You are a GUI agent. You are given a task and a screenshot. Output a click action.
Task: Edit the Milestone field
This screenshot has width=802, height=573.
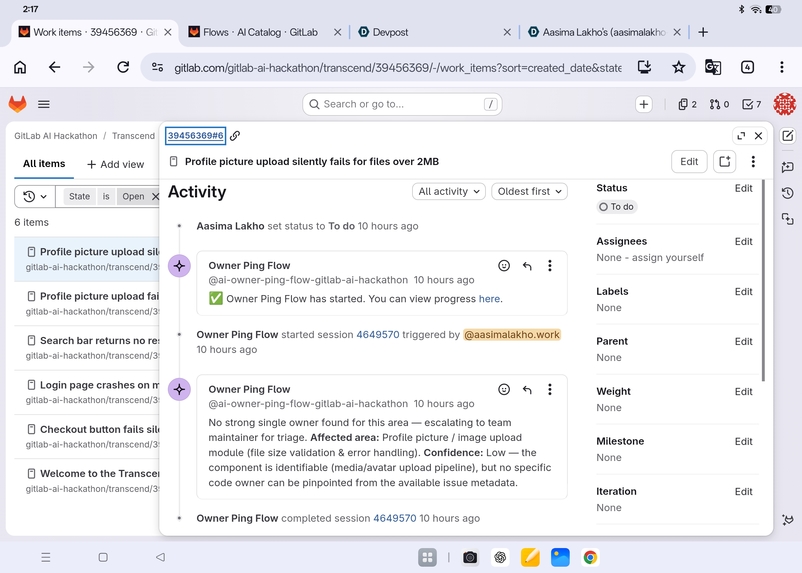coord(743,442)
